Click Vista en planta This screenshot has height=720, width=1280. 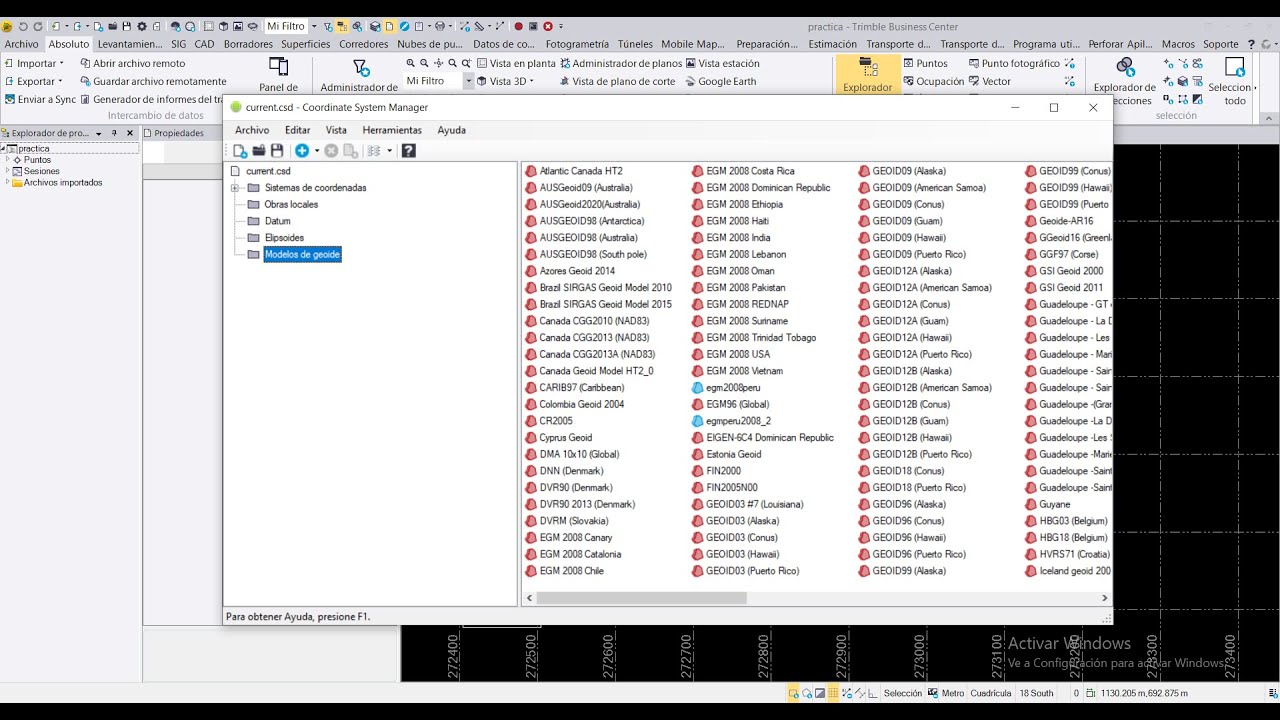(x=516, y=63)
